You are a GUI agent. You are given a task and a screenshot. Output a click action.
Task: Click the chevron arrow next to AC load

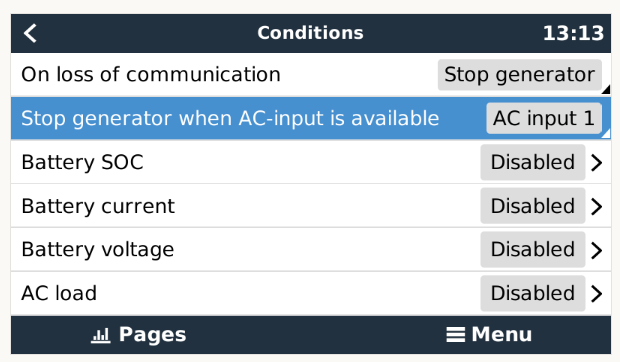pos(597,294)
